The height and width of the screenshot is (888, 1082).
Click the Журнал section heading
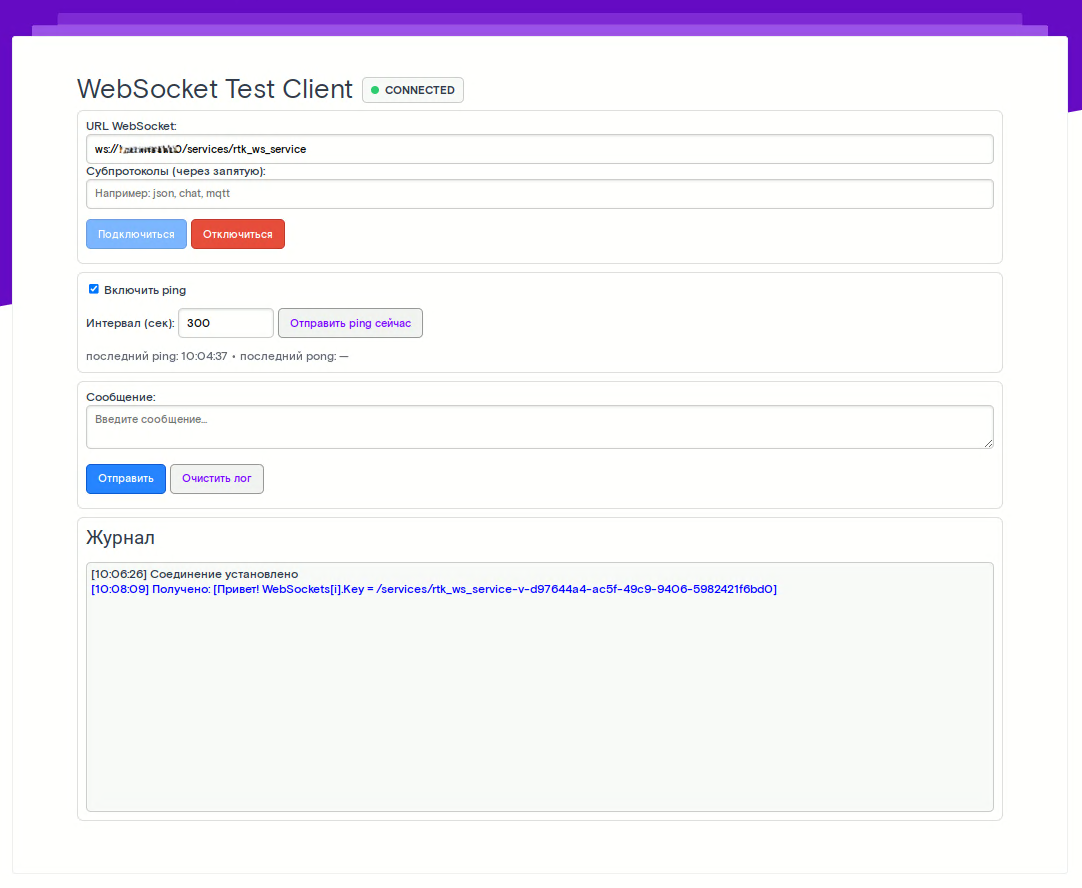(x=120, y=538)
